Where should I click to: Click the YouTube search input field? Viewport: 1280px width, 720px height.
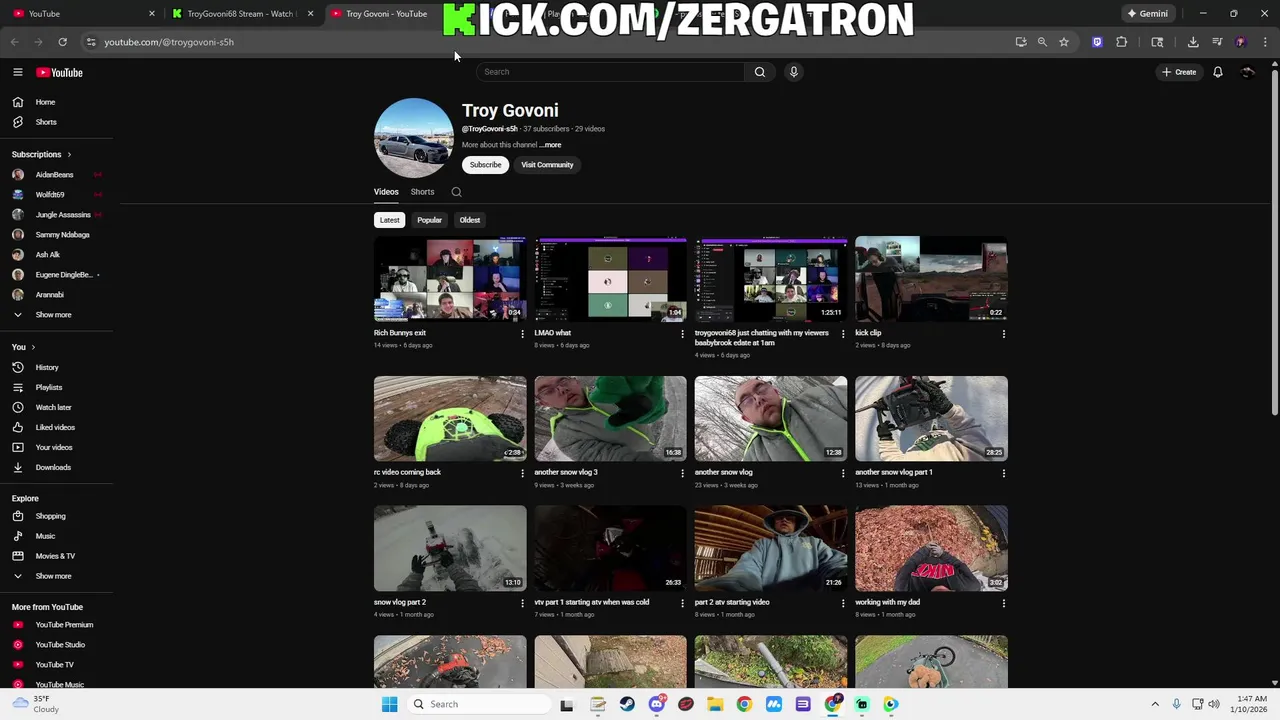click(x=610, y=72)
